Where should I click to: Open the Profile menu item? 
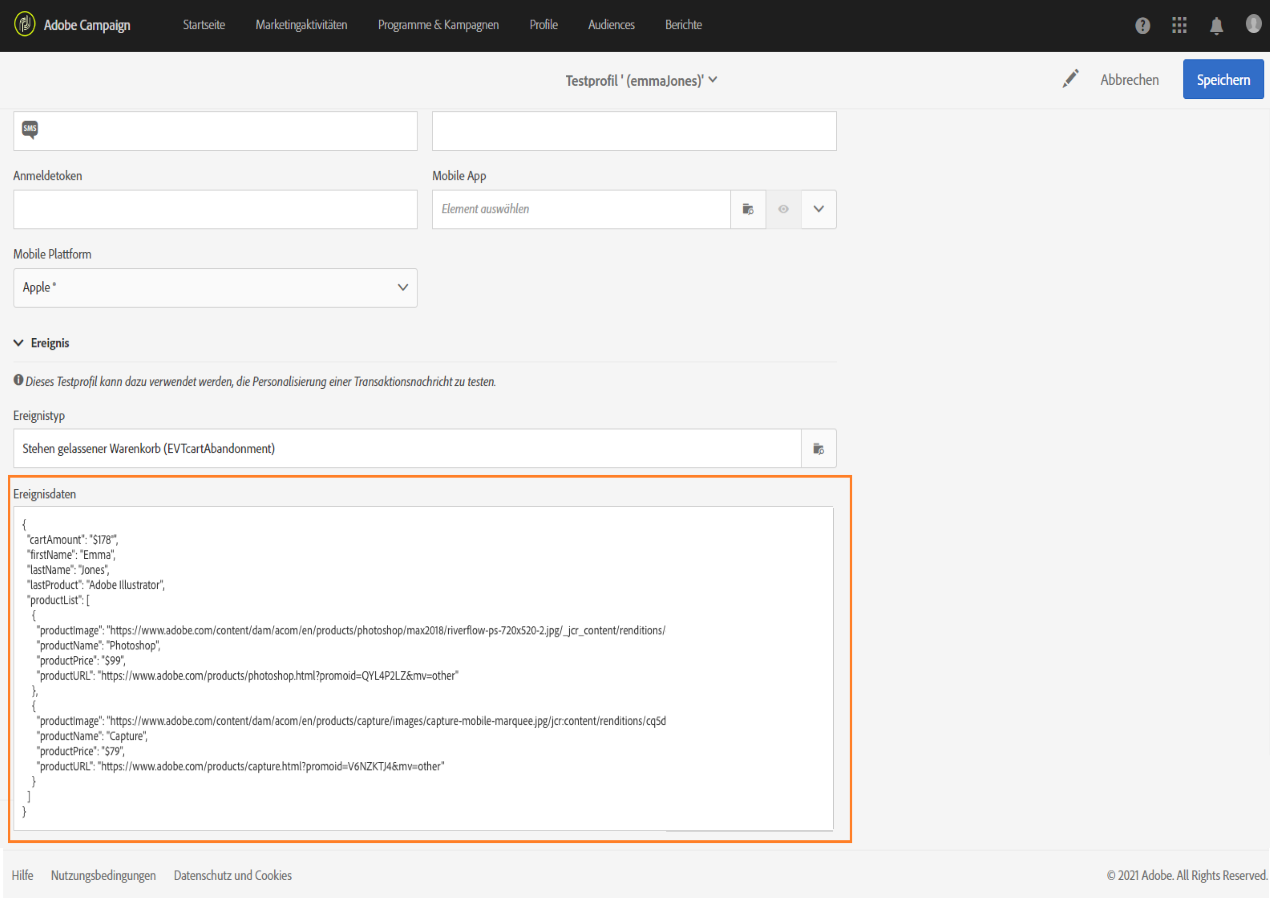pyautogui.click(x=544, y=25)
